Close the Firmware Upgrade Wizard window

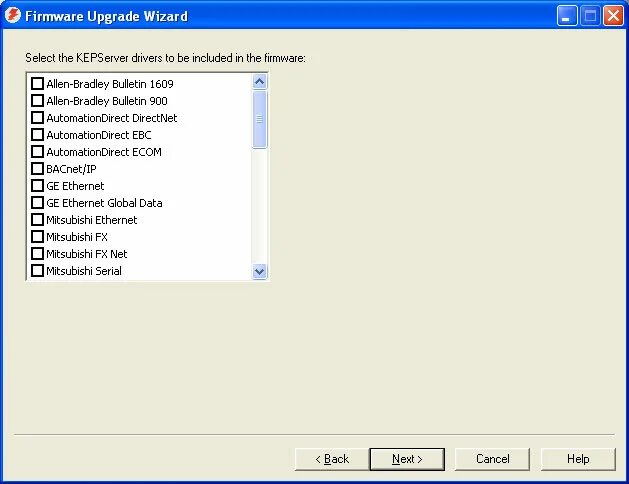click(613, 16)
